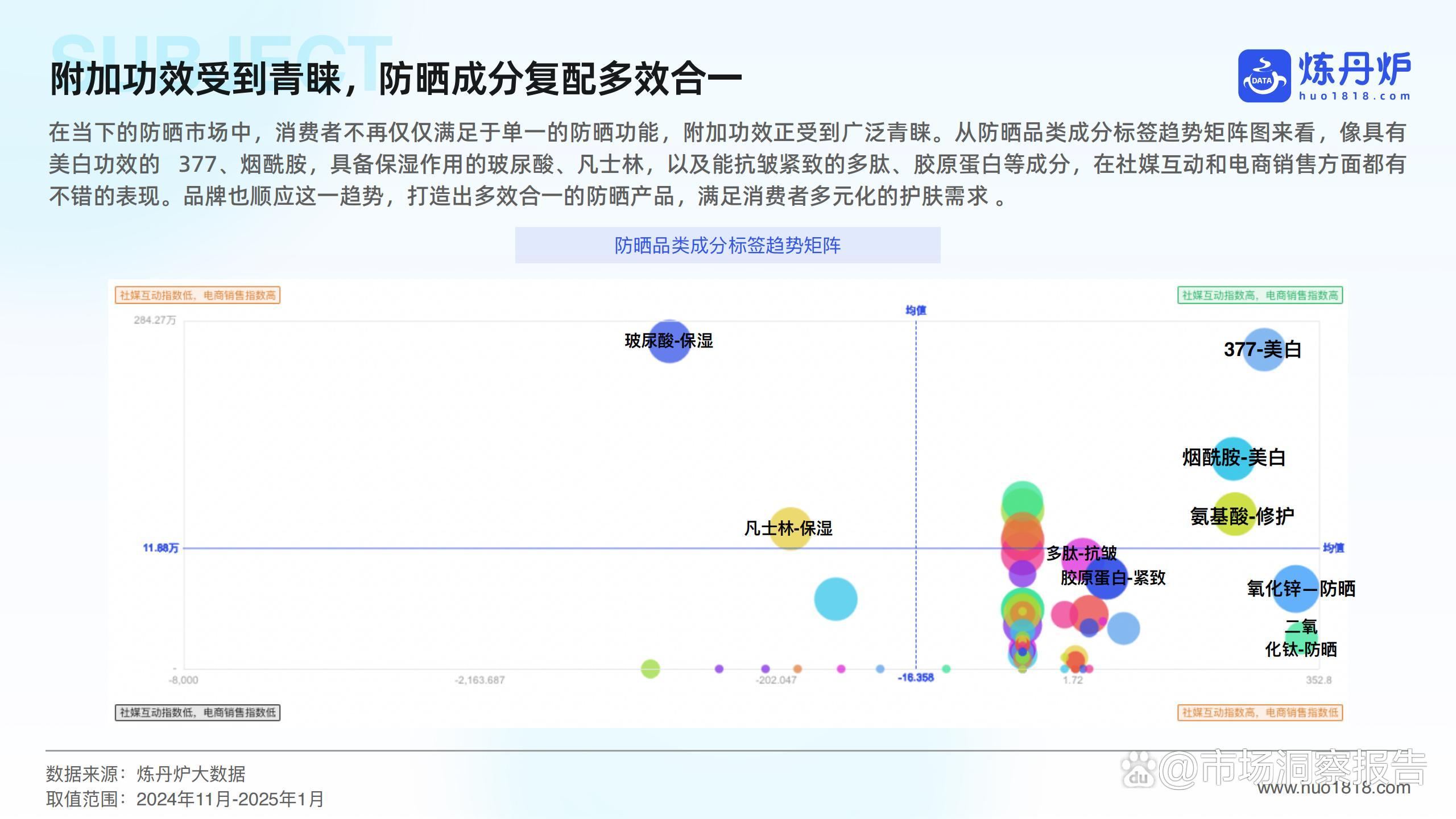Select the 凡士林-保湿 yellow bubble
1456x819 pixels.
point(789,528)
